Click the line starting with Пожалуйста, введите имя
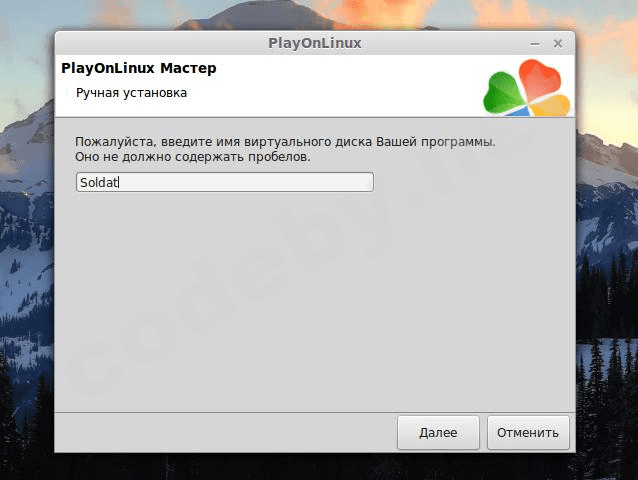Image resolution: width=638 pixels, height=480 pixels. tap(285, 142)
